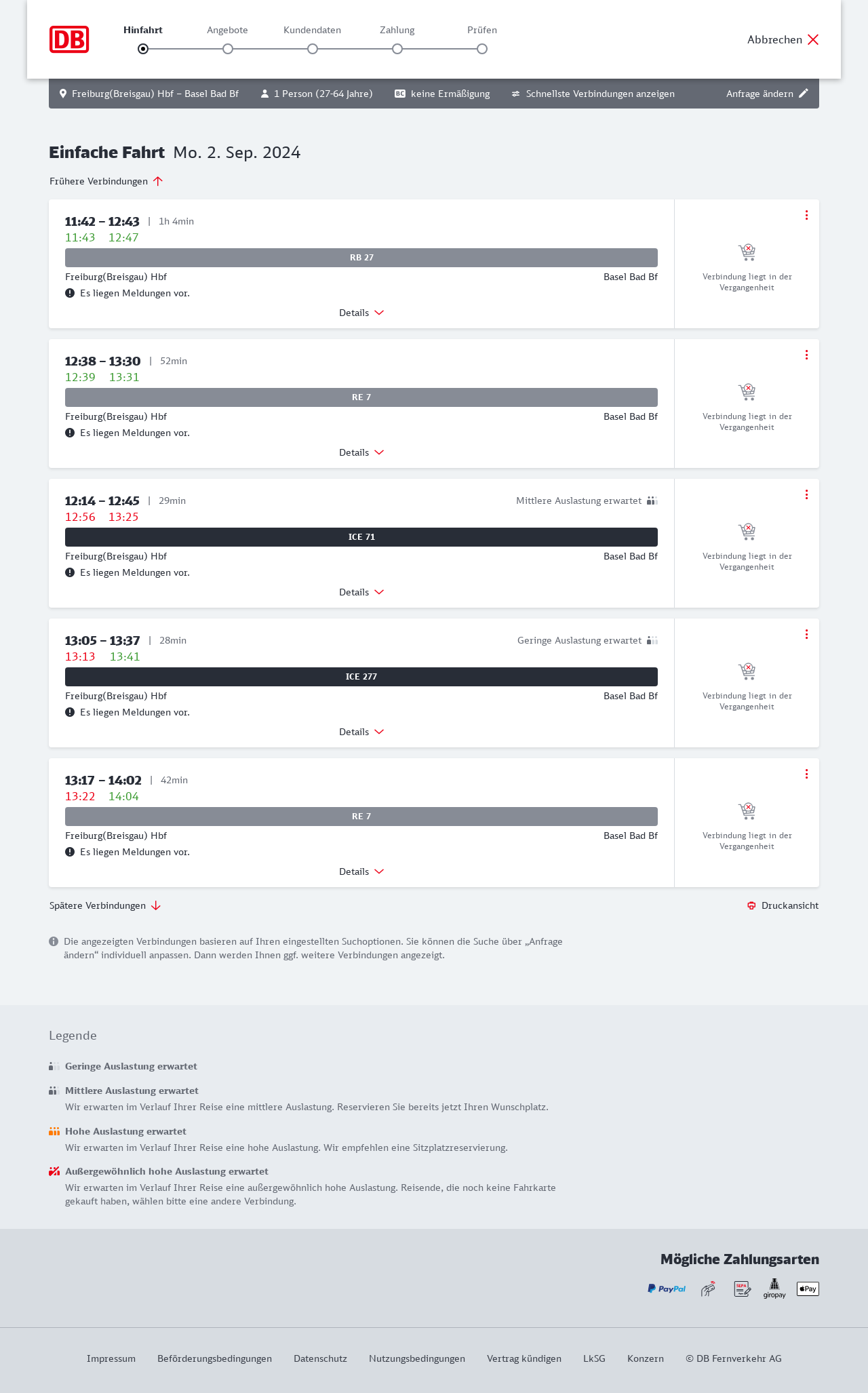This screenshot has width=868, height=1393.
Task: Select the Angebote step circle
Action: [x=228, y=49]
